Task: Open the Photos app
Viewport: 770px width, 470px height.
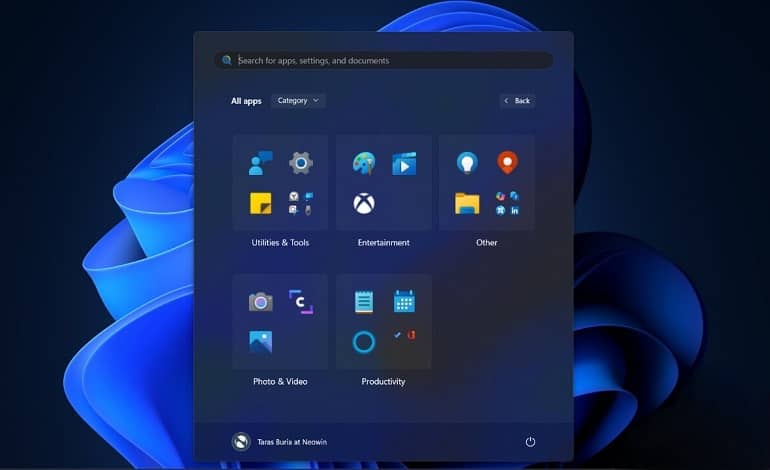Action: [260, 342]
